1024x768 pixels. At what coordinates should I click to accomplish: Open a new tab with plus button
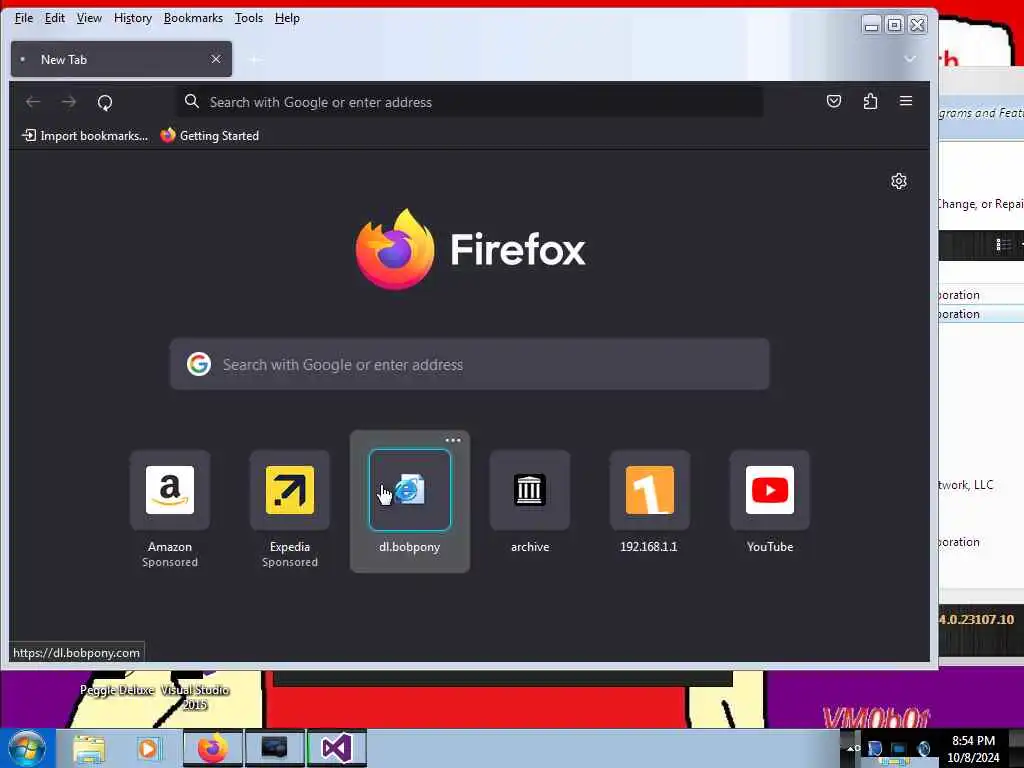255,59
